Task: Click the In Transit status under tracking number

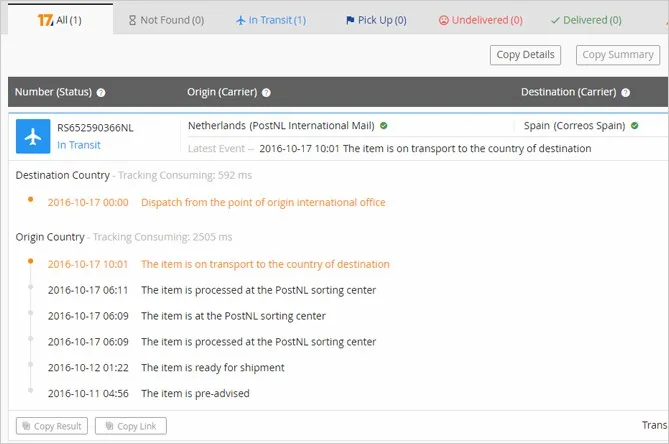Action: coord(79,145)
